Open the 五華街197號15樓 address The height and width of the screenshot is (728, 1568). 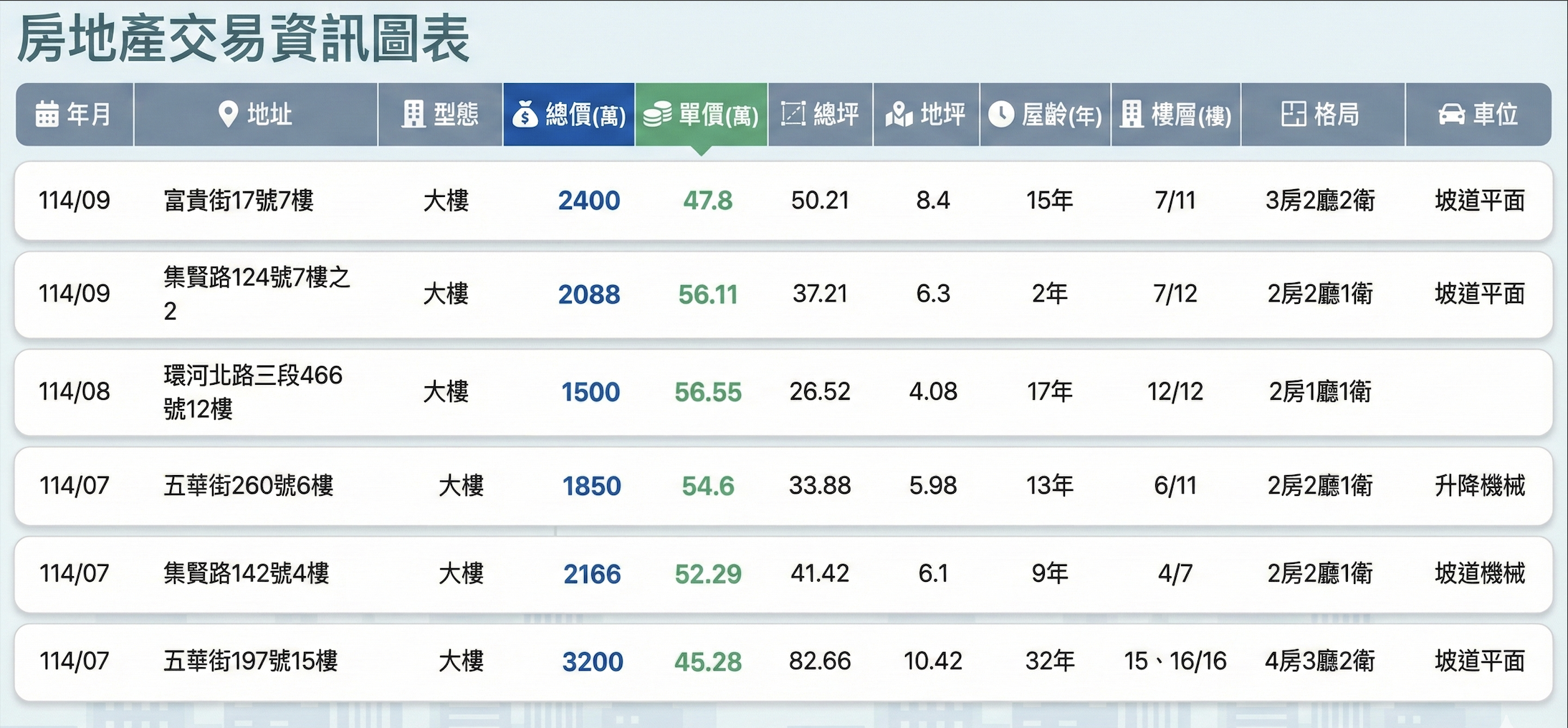[251, 661]
